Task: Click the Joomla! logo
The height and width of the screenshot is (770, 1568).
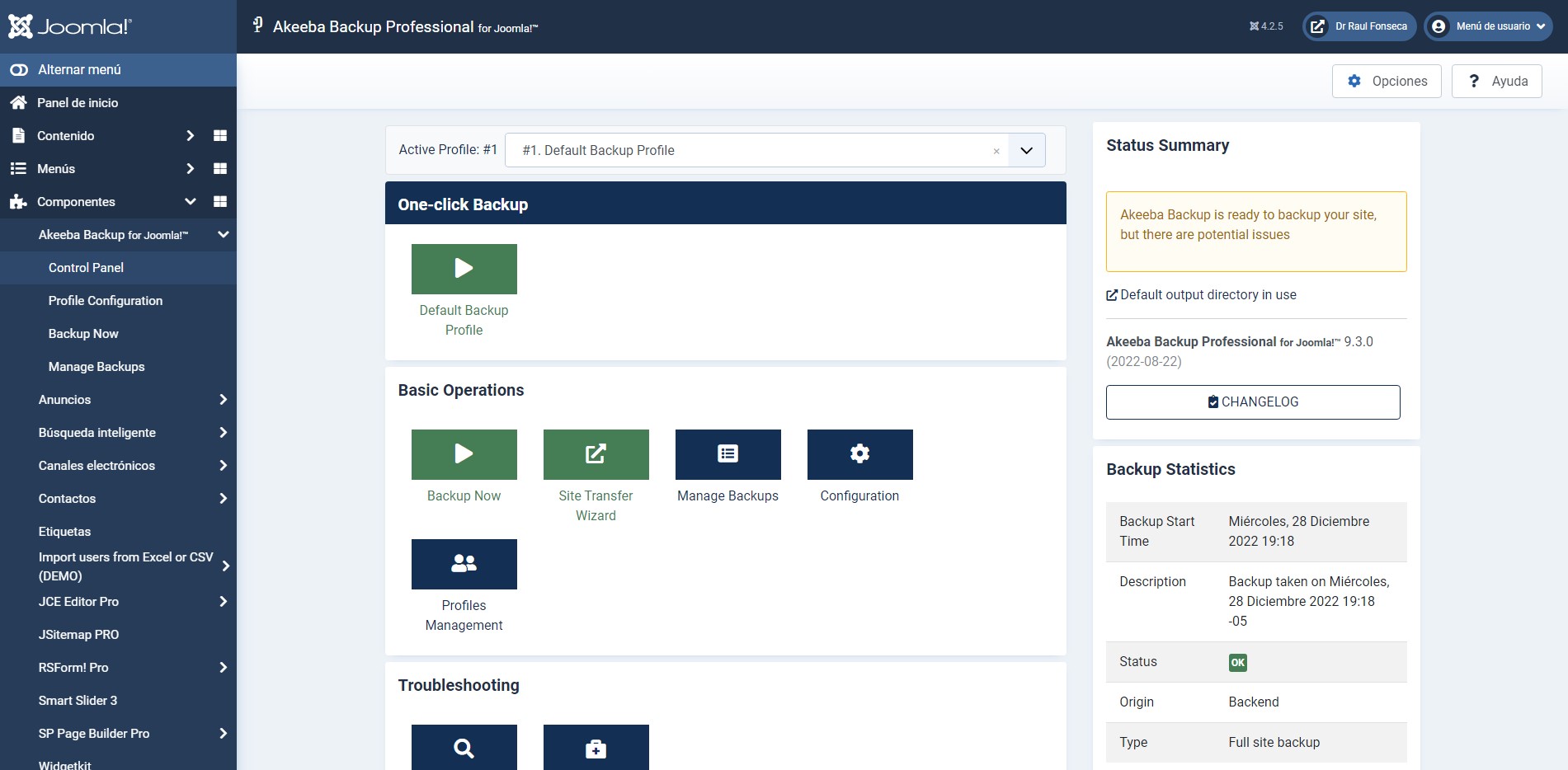Action: pos(69,26)
